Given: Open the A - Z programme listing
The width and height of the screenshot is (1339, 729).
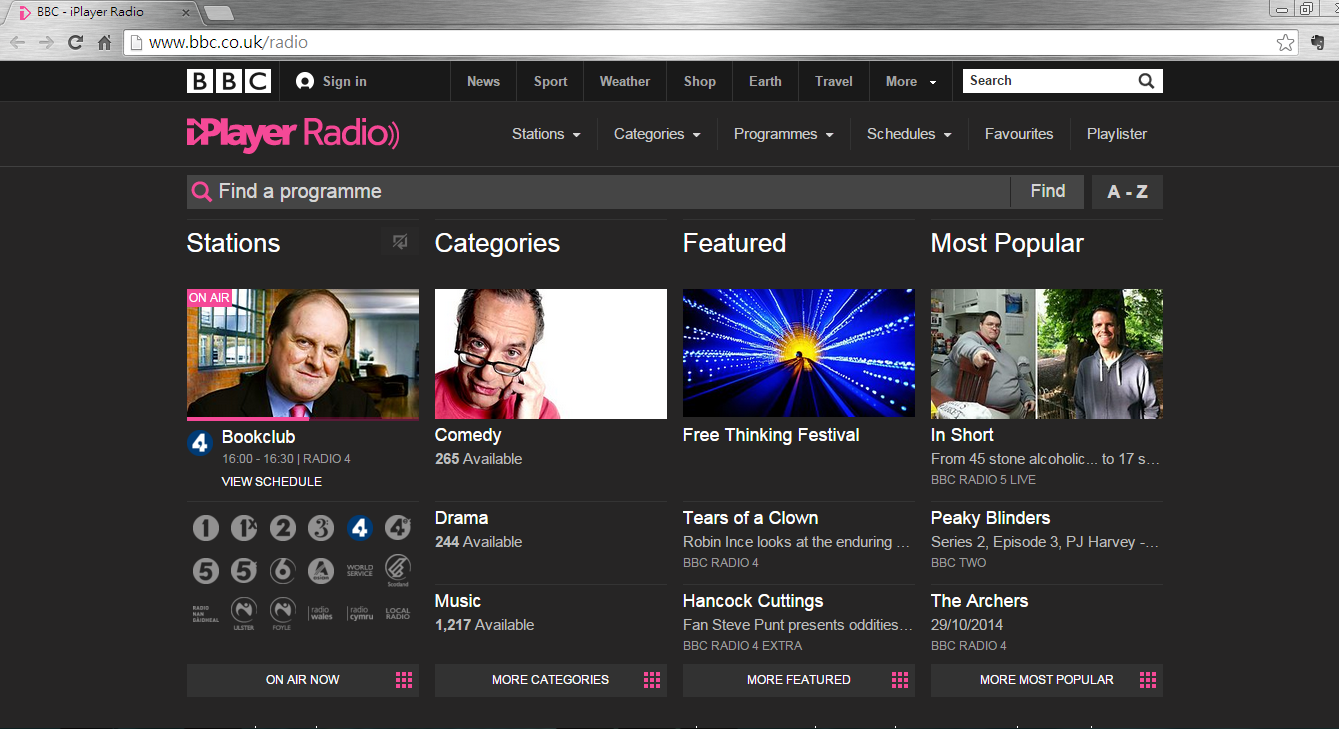Looking at the screenshot, I should 1127,192.
